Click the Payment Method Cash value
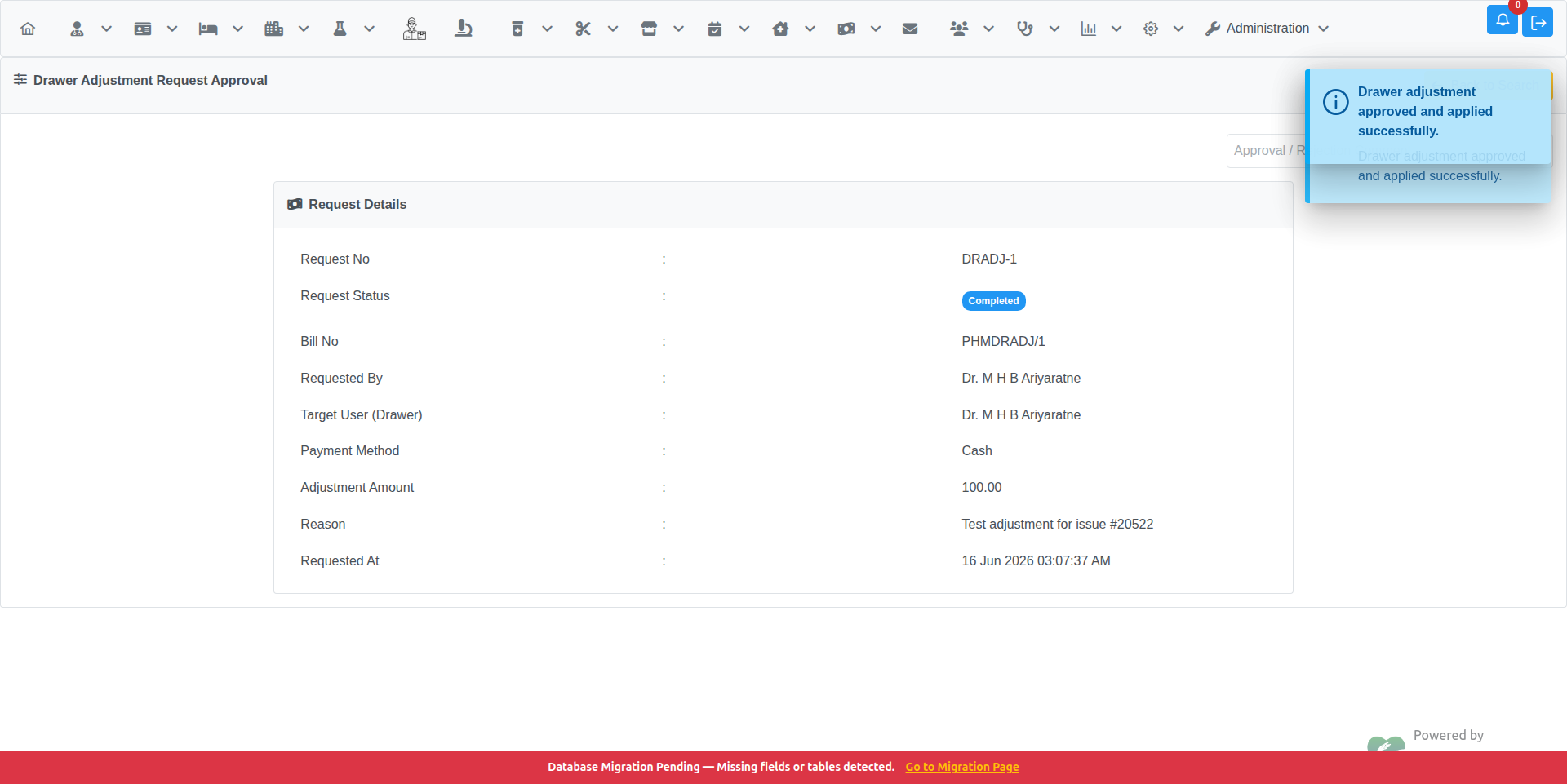1567x784 pixels. (977, 450)
